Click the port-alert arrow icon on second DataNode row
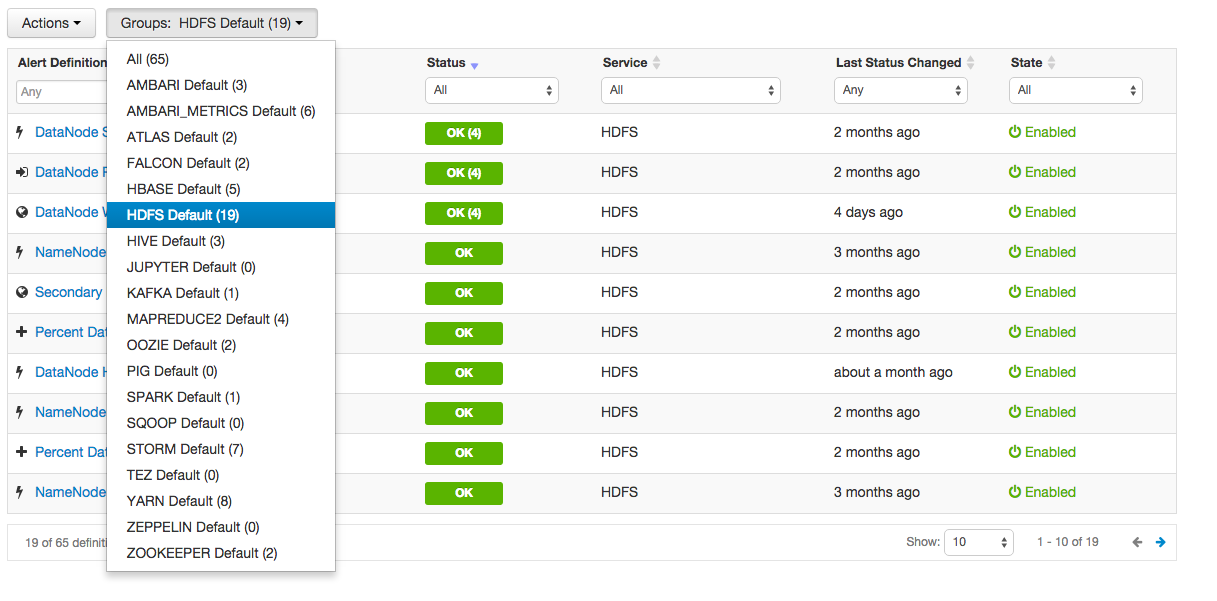Screen dimensions: 1217x601 tap(22, 171)
